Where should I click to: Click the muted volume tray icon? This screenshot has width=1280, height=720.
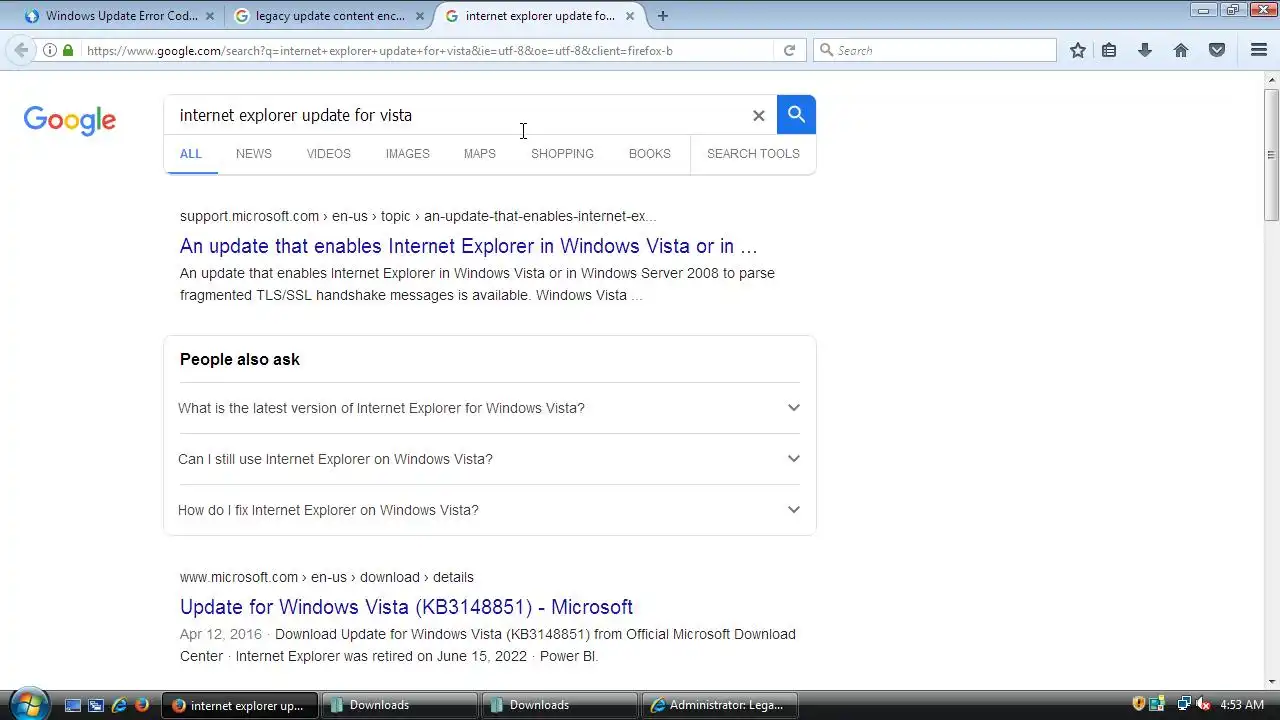1204,704
